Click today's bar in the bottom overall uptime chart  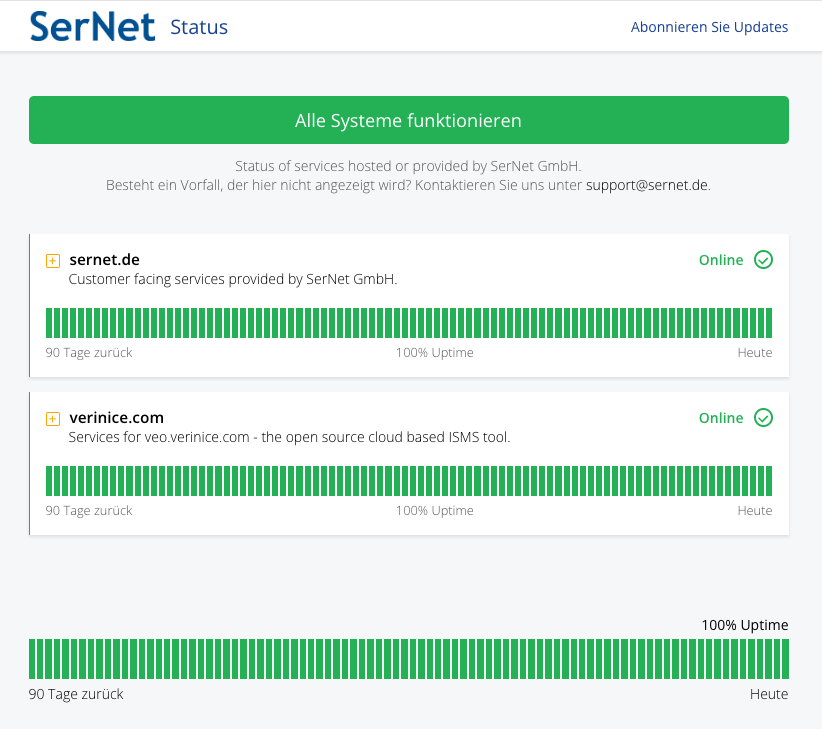click(x=785, y=659)
